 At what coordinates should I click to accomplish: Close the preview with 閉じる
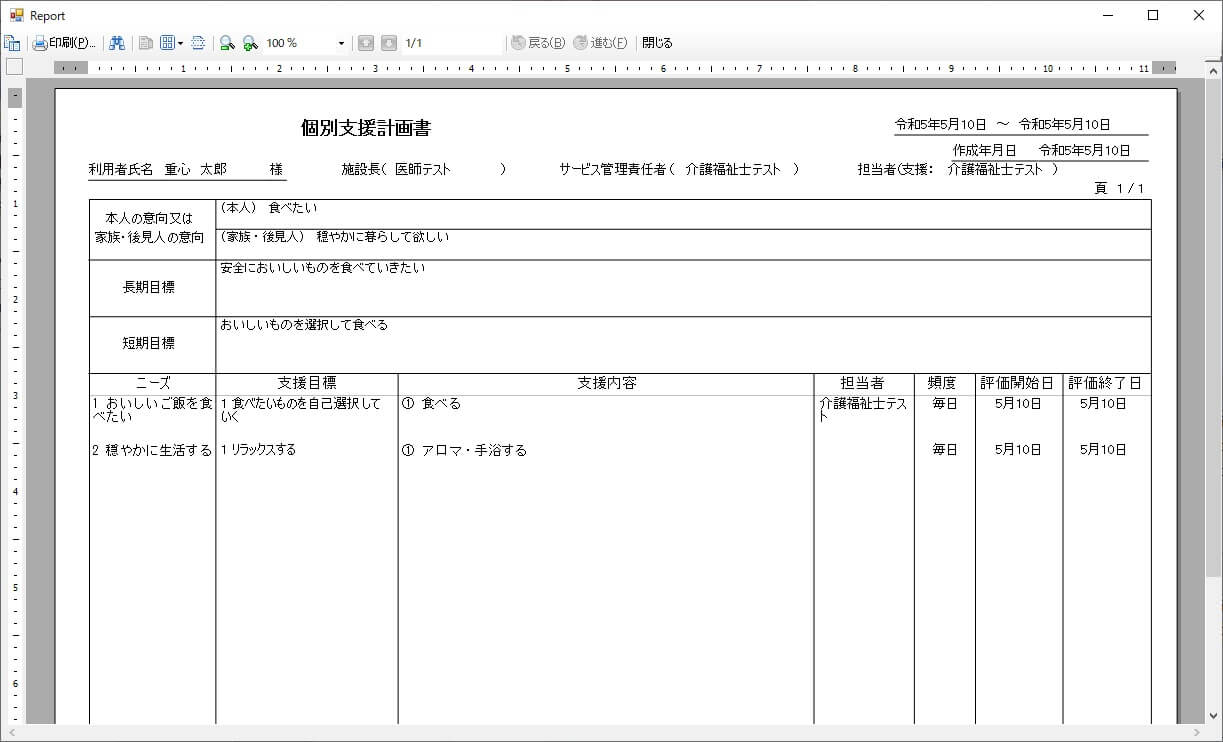pyautogui.click(x=657, y=42)
